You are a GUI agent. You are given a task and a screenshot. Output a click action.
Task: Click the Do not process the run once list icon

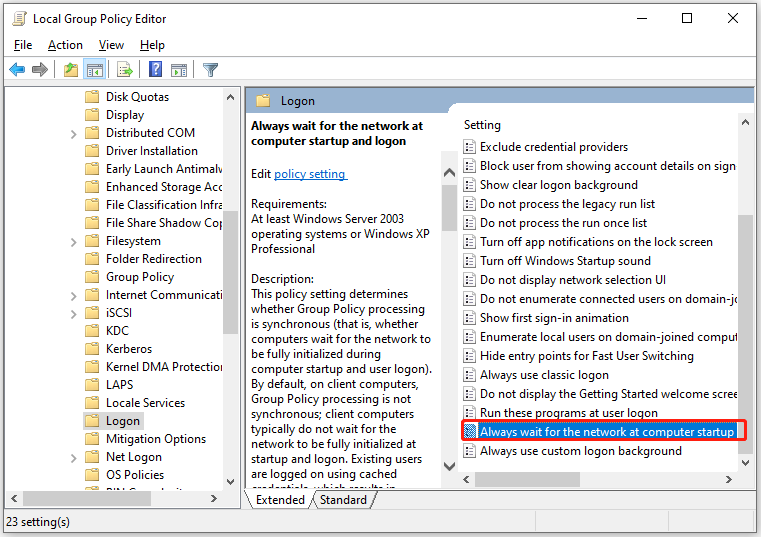(469, 223)
